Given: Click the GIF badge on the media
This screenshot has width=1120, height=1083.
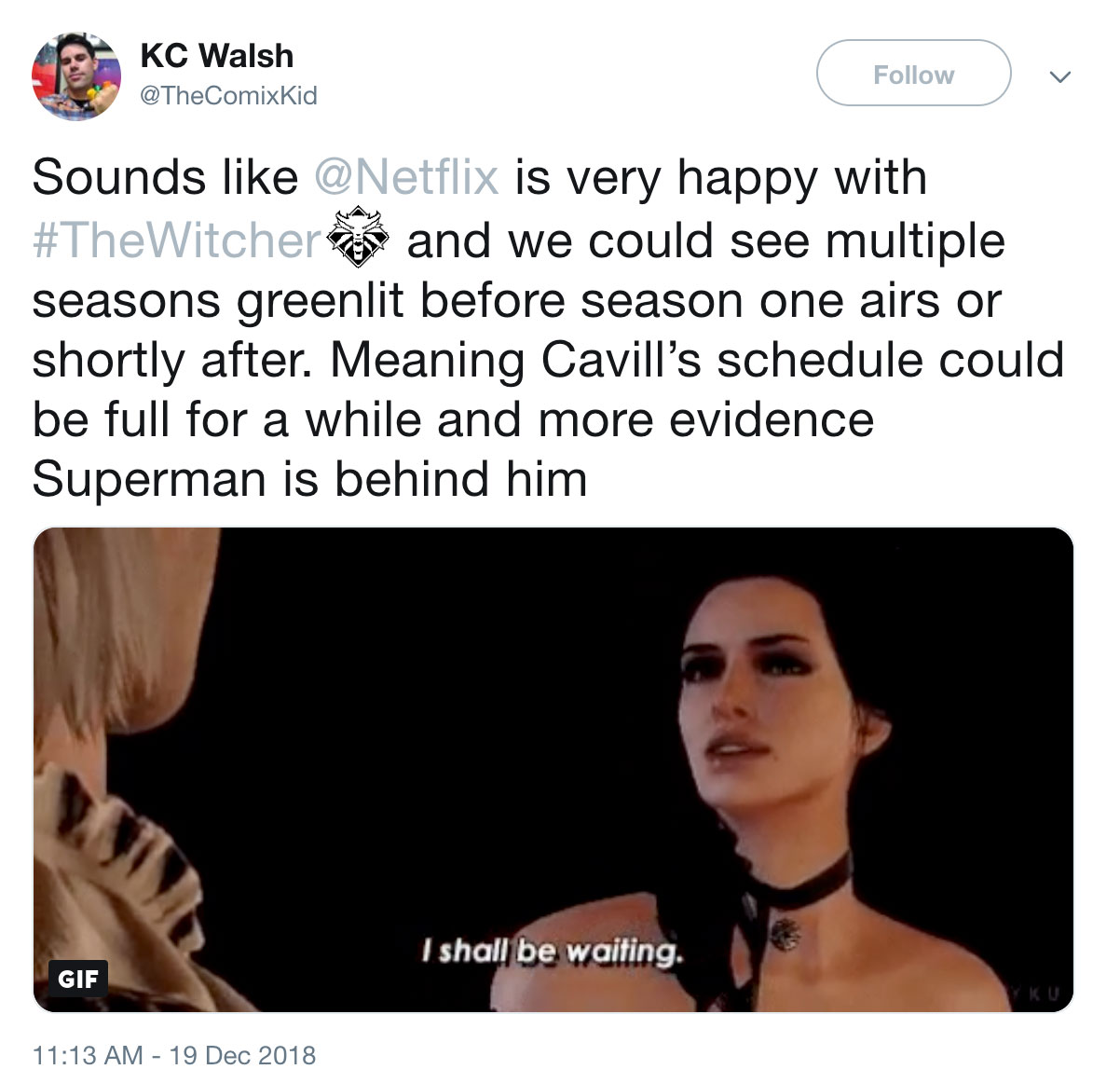Looking at the screenshot, I should (78, 978).
